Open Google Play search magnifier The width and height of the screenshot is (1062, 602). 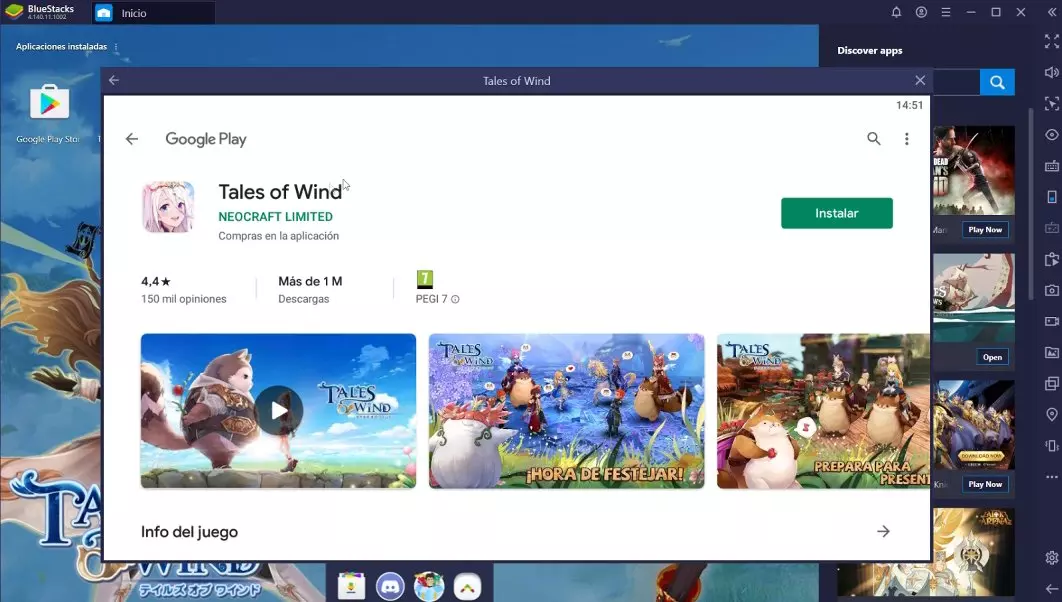coord(873,139)
